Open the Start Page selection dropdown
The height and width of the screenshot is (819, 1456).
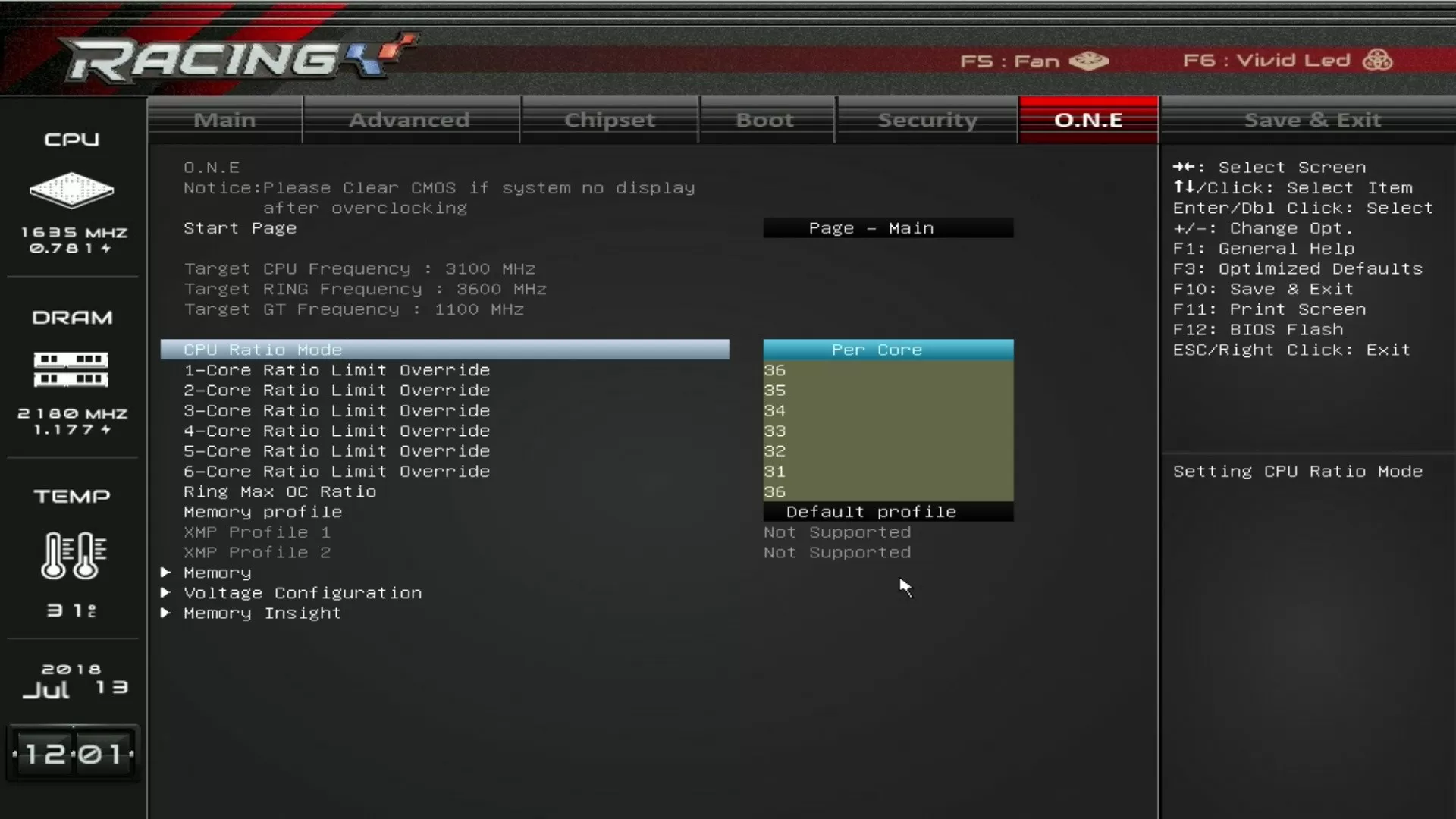[887, 228]
